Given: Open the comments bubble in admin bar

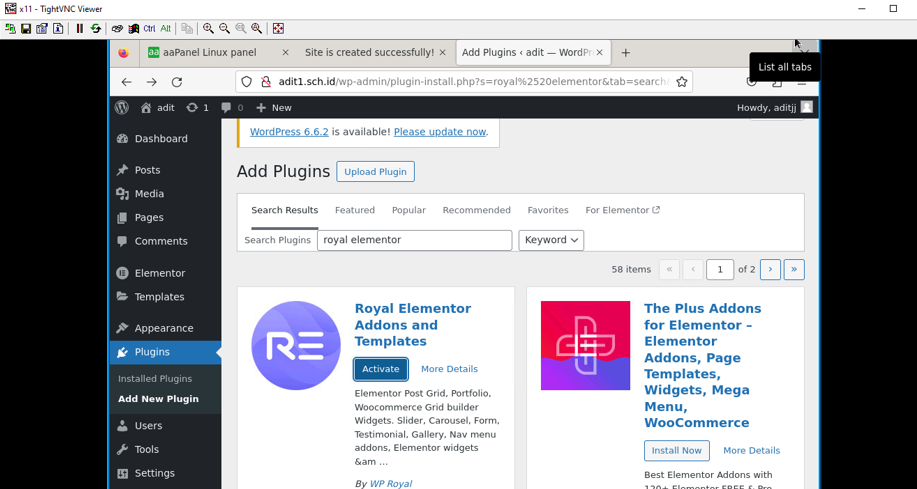Looking at the screenshot, I should pos(232,108).
